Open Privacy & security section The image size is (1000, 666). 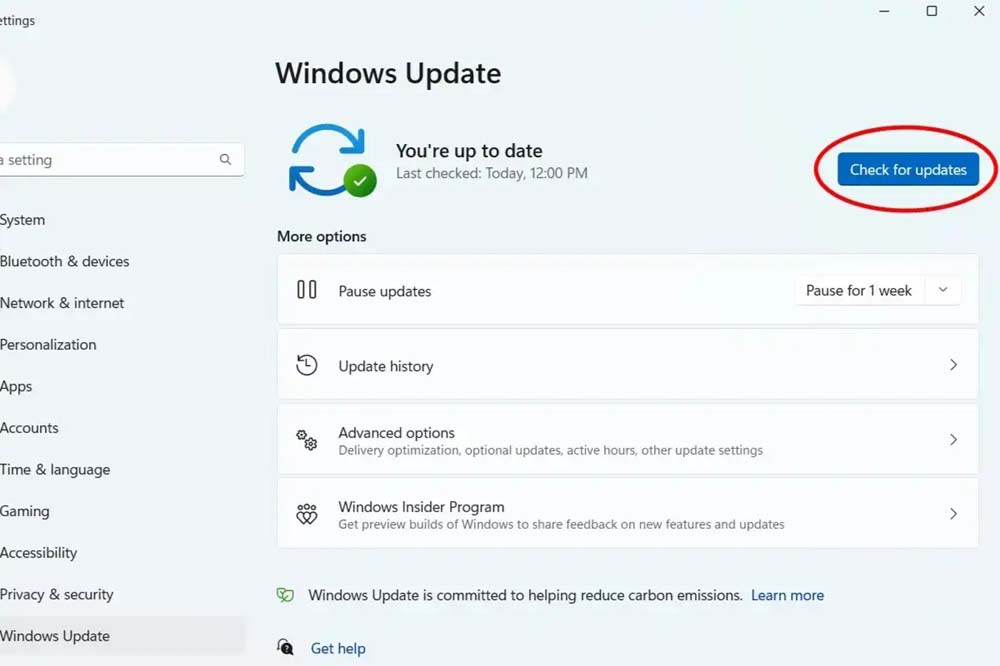[x=57, y=594]
